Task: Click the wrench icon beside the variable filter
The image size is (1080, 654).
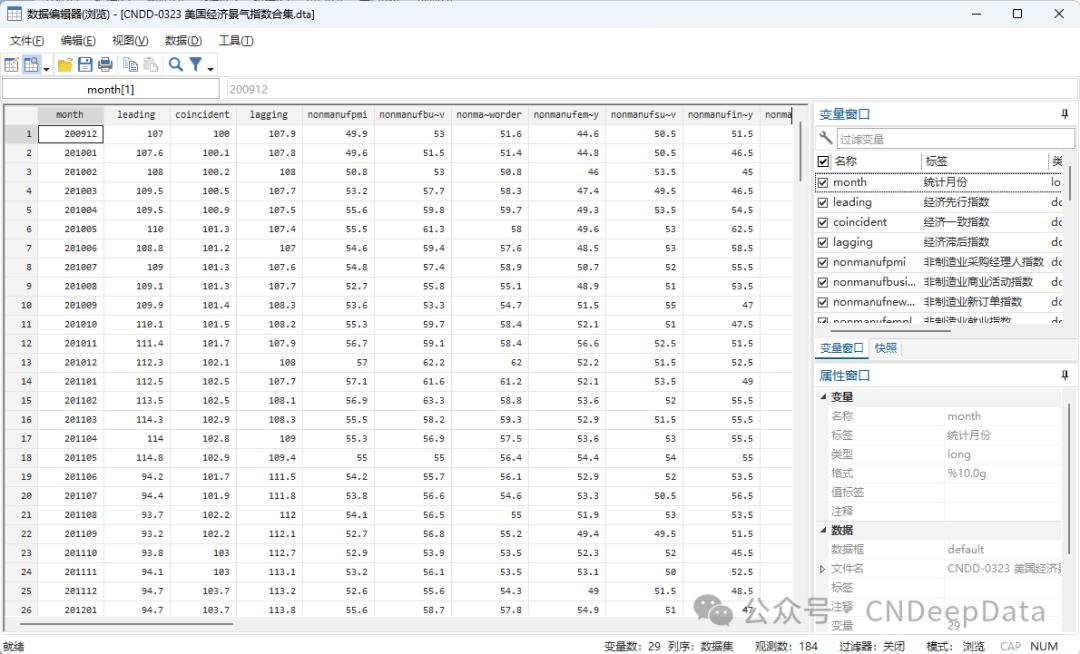Action: [825, 138]
